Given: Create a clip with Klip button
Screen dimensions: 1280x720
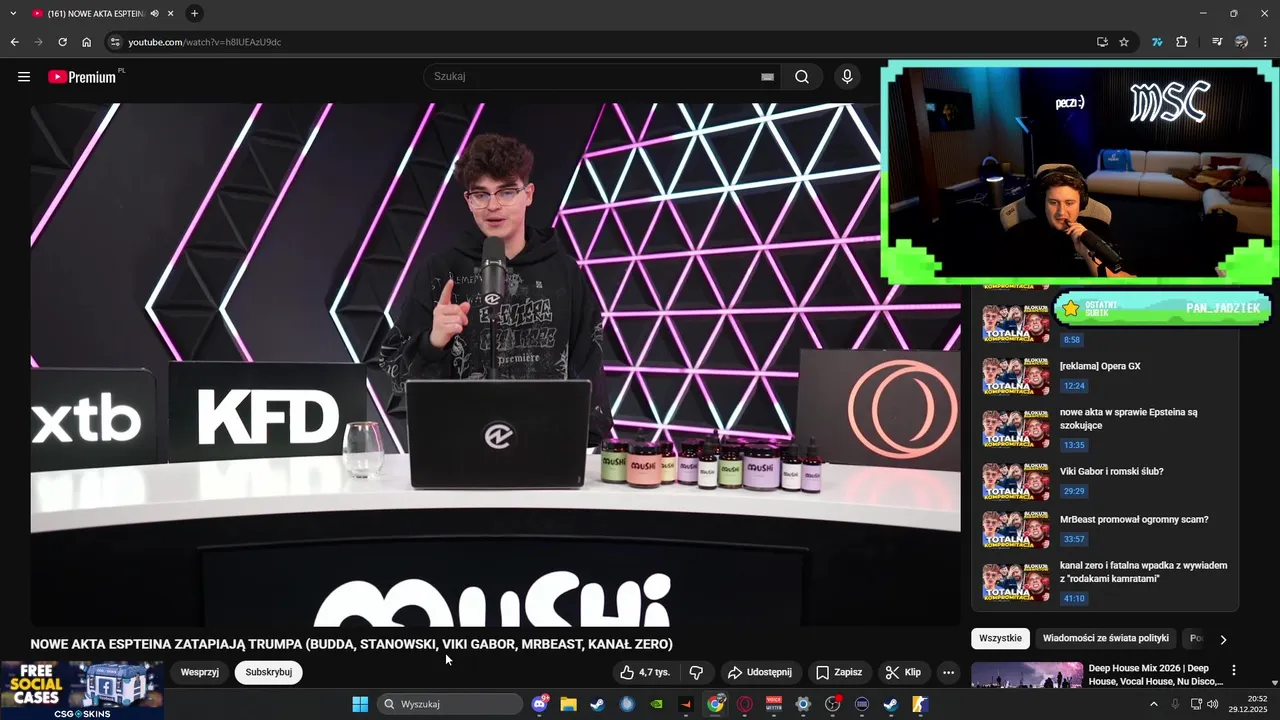Looking at the screenshot, I should 904,672.
